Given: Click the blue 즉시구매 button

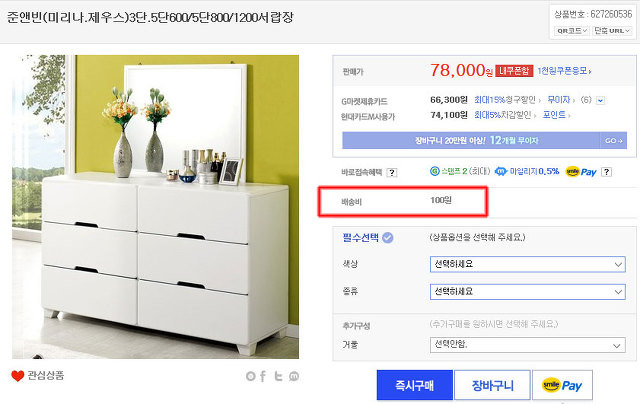Looking at the screenshot, I should coord(415,385).
